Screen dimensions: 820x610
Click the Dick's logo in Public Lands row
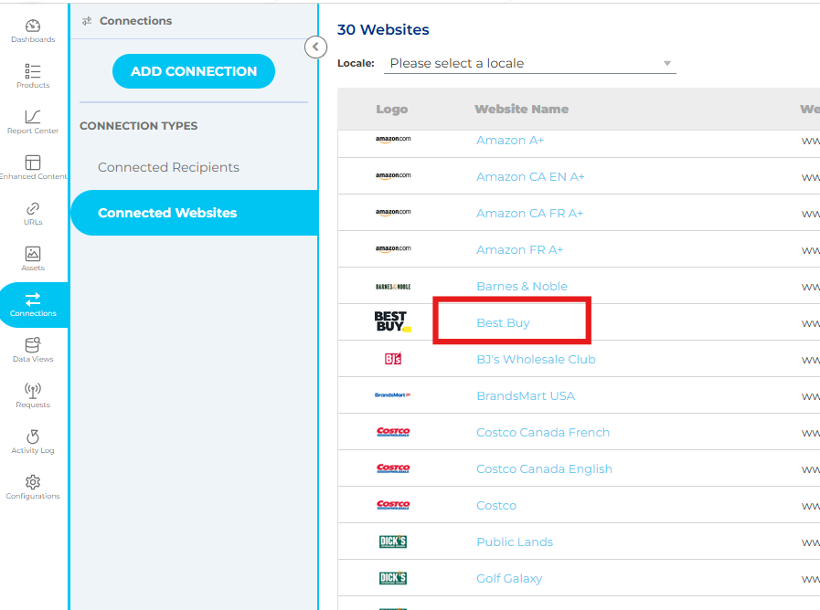click(393, 541)
